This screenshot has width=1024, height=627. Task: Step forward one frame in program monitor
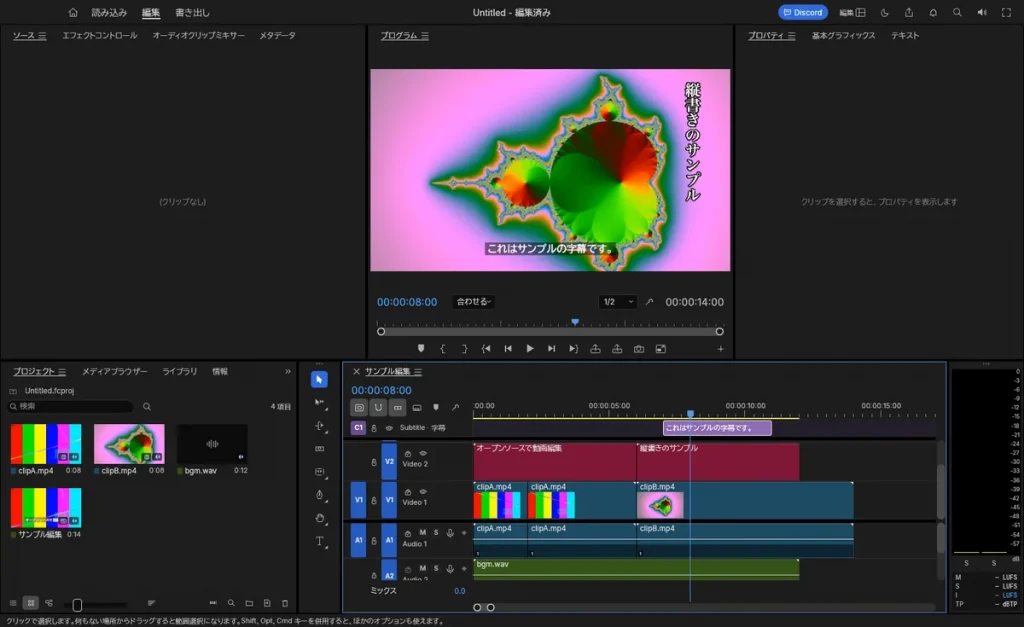[x=551, y=349]
